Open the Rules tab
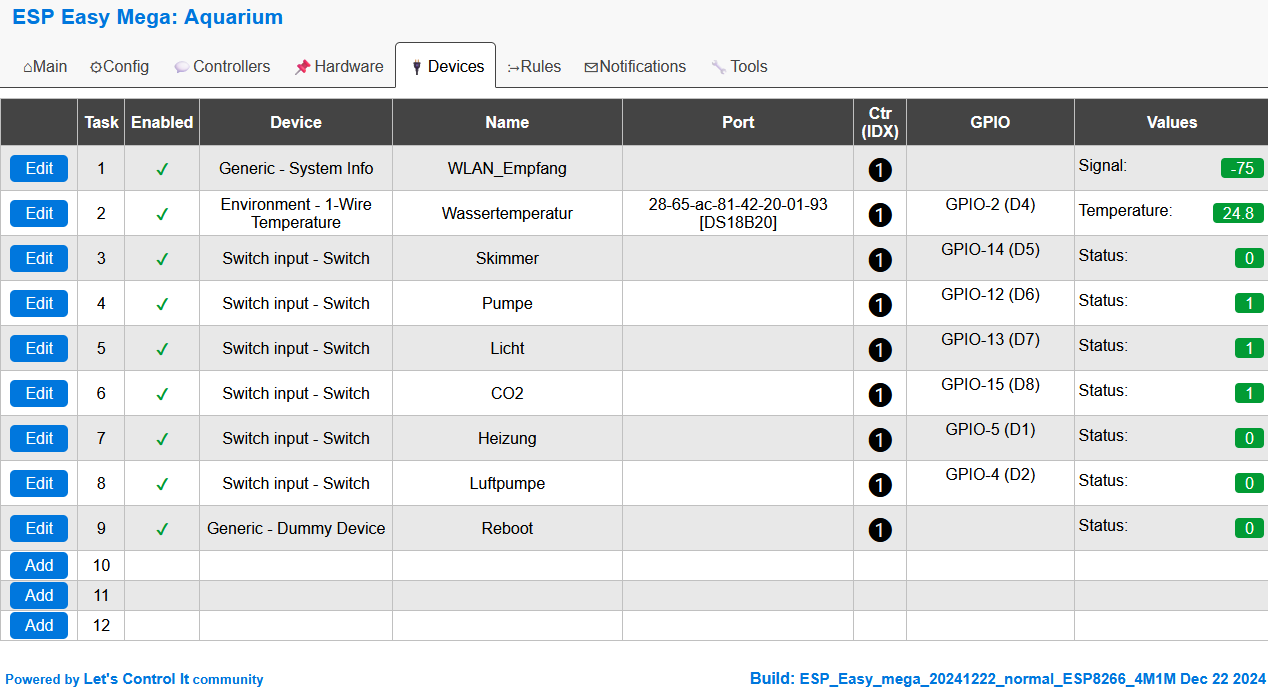Image resolution: width=1268 pixels, height=691 pixels. pos(534,67)
